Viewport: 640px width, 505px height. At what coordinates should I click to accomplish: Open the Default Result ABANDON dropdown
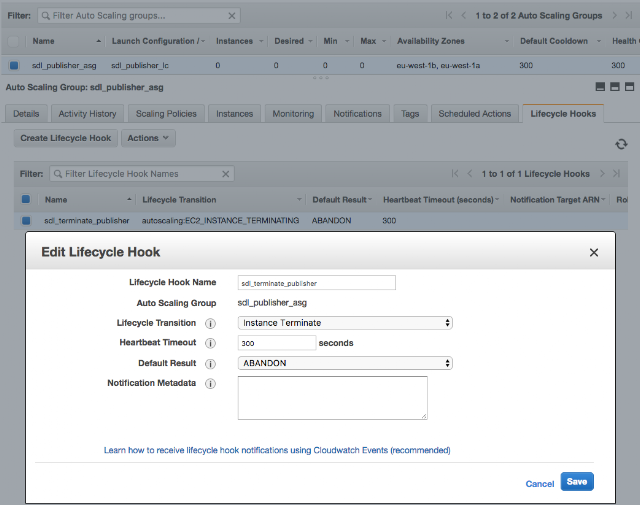pyautogui.click(x=345, y=363)
